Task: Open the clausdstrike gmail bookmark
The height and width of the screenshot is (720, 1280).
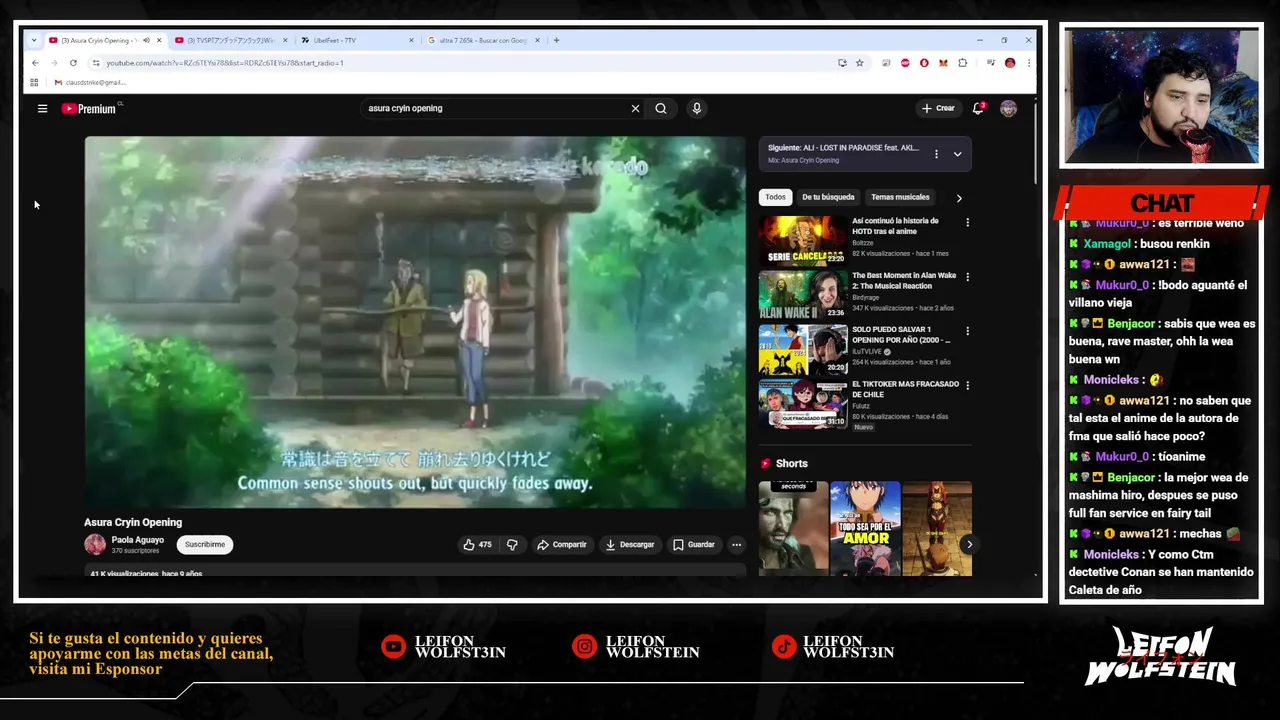Action: [x=90, y=82]
